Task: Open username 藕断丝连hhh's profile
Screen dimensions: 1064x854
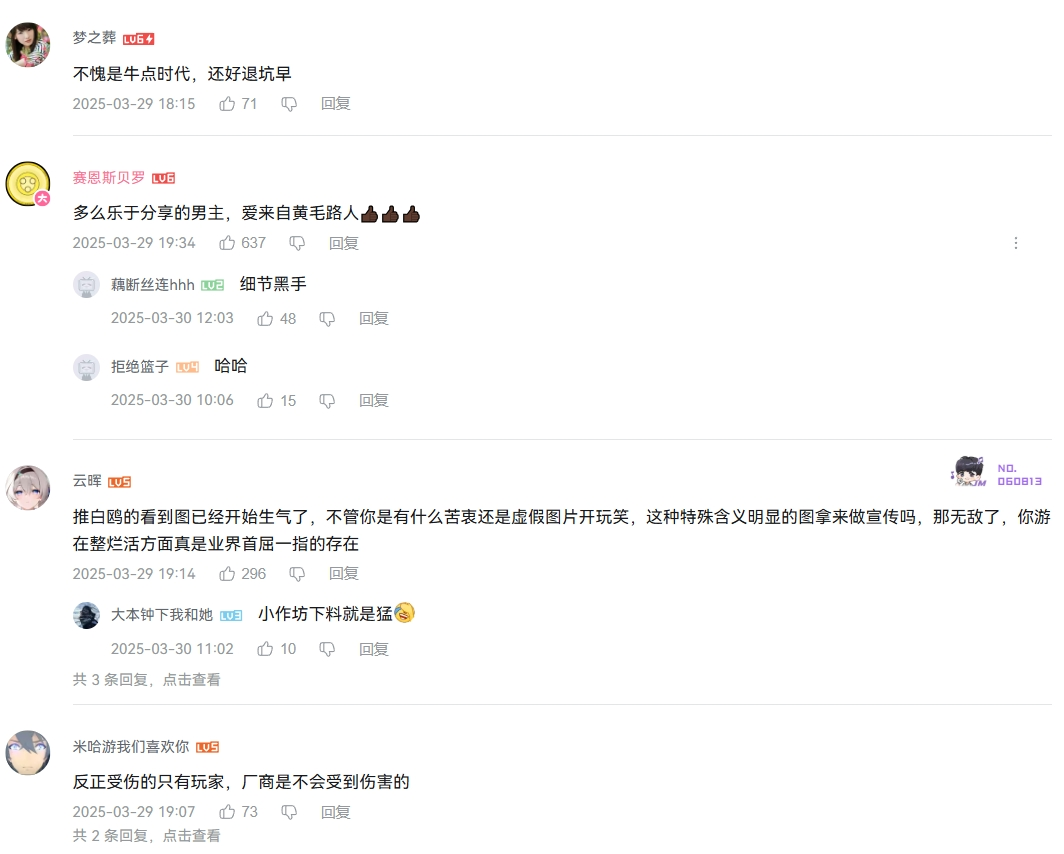Action: point(153,285)
